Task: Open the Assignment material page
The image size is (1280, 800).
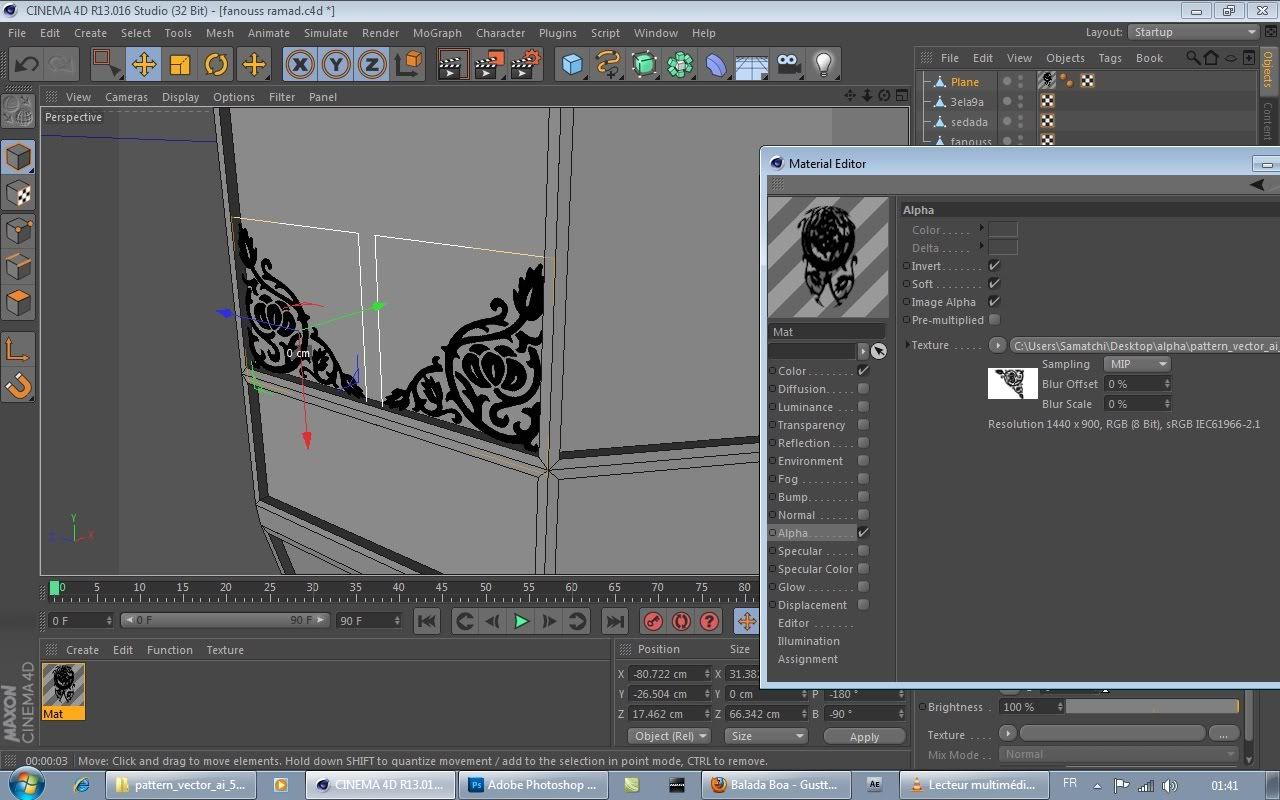Action: coord(808,659)
